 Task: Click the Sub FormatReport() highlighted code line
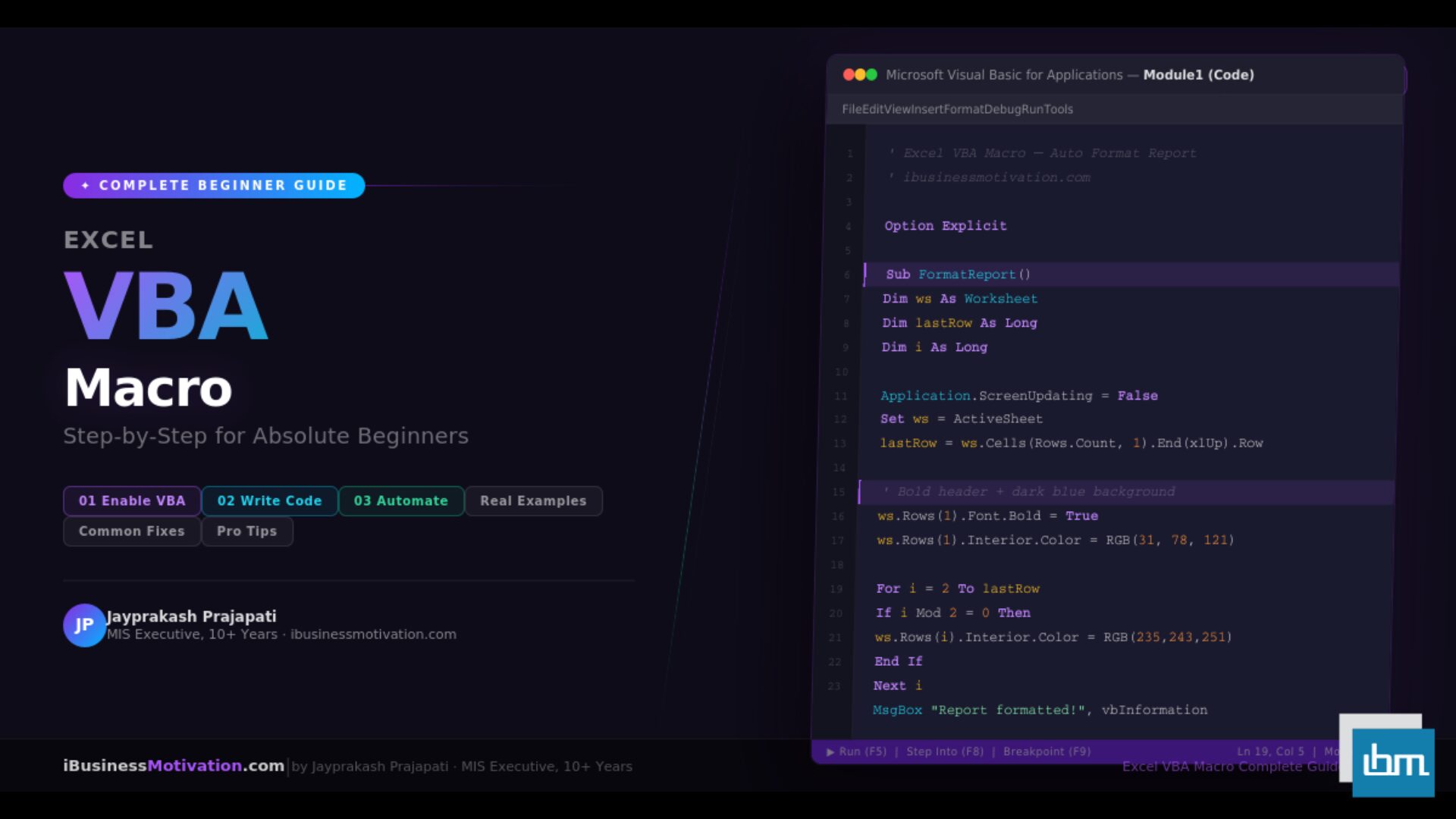[958, 275]
